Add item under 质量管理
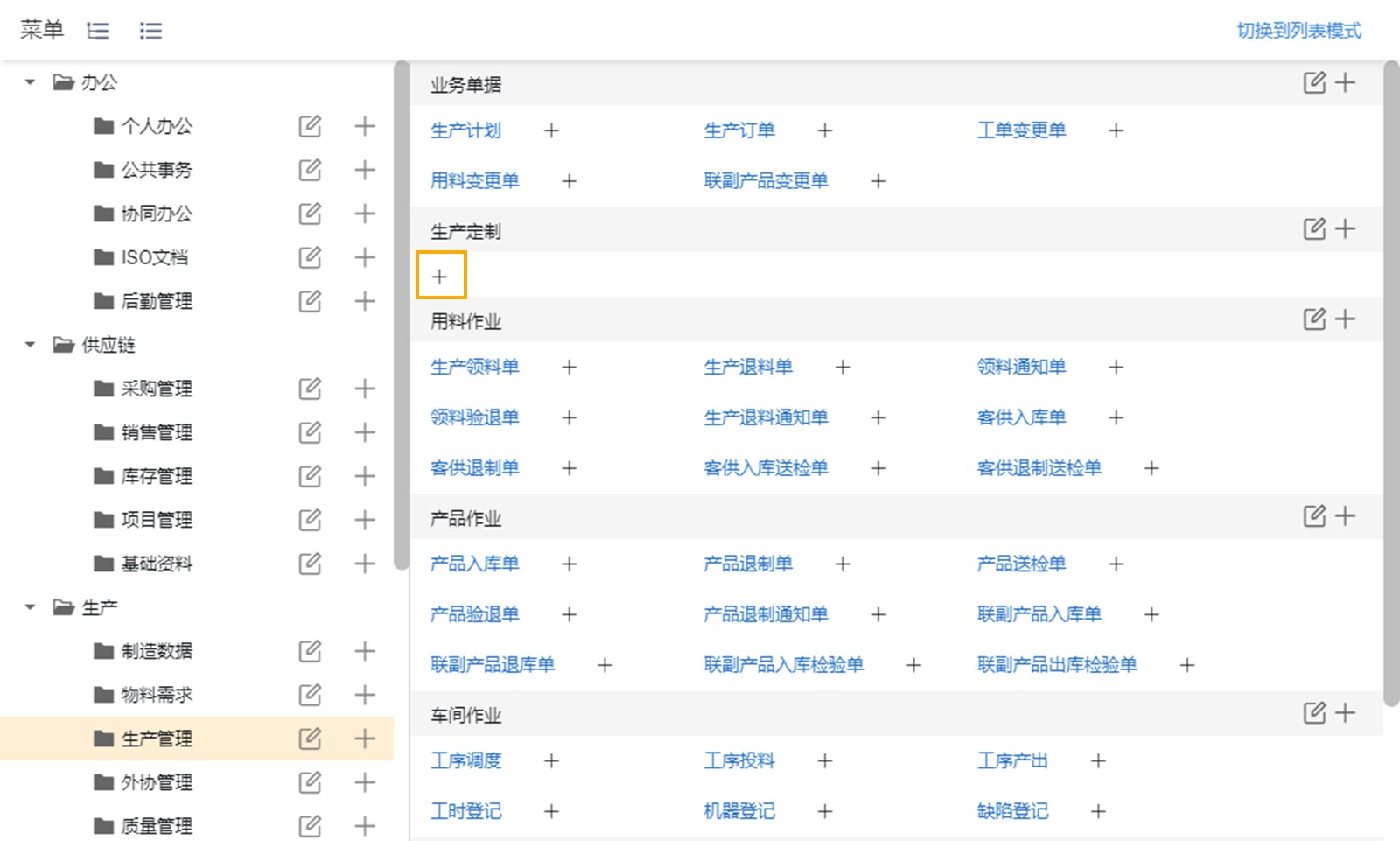The height and width of the screenshot is (841, 1400). click(365, 826)
